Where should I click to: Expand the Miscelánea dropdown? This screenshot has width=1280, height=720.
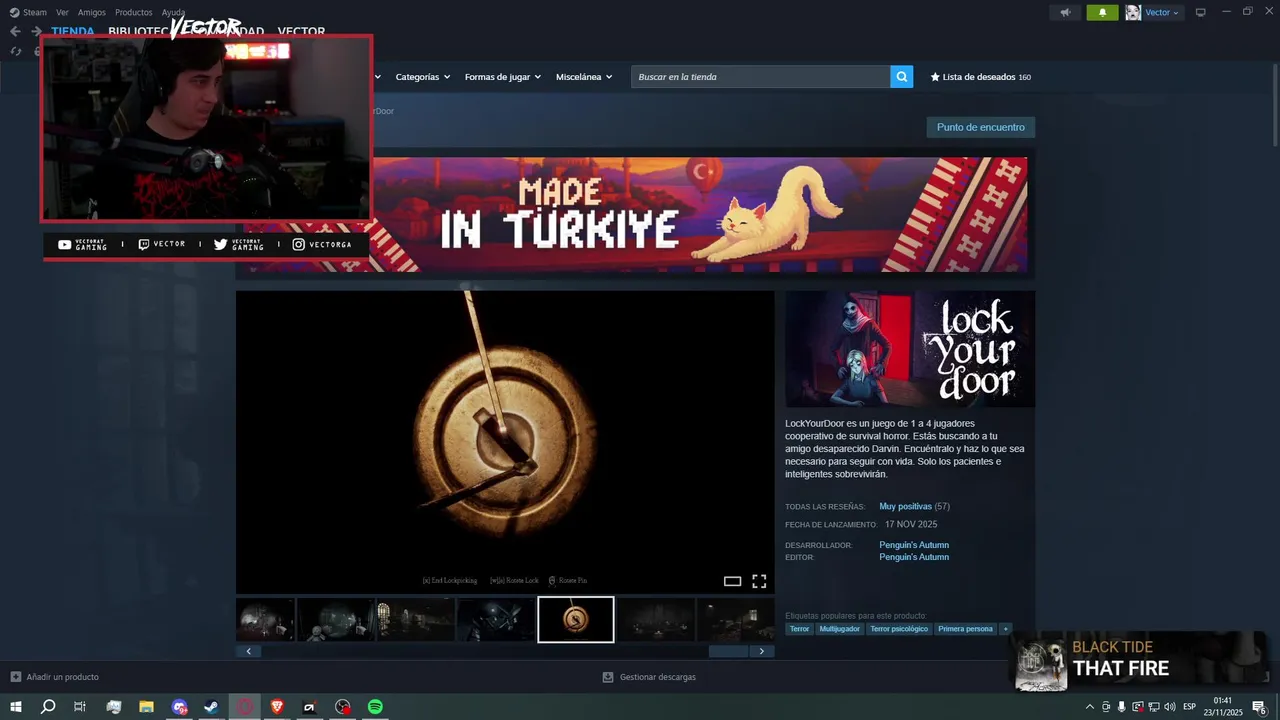pyautogui.click(x=584, y=77)
